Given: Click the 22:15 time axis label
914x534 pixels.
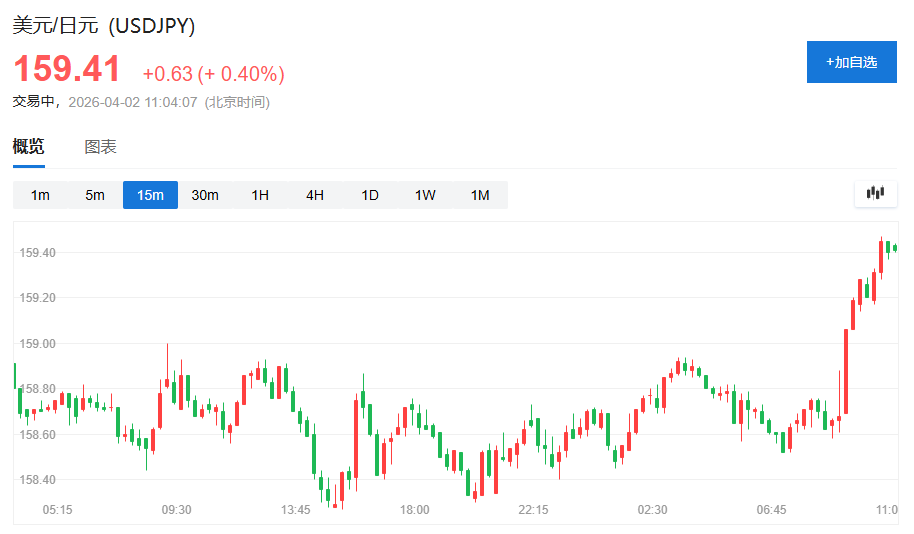Looking at the screenshot, I should (533, 510).
